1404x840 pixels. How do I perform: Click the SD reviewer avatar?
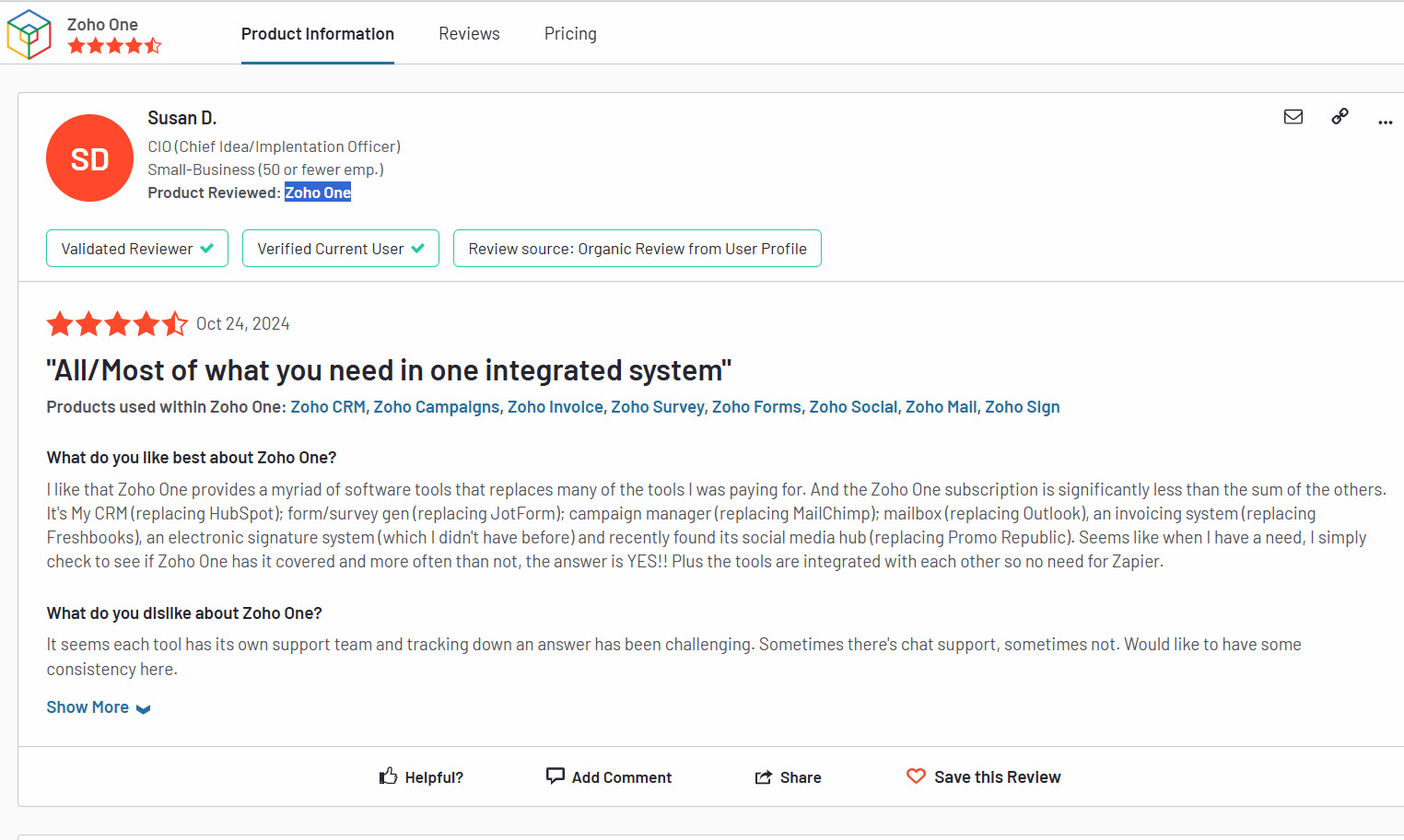point(89,158)
